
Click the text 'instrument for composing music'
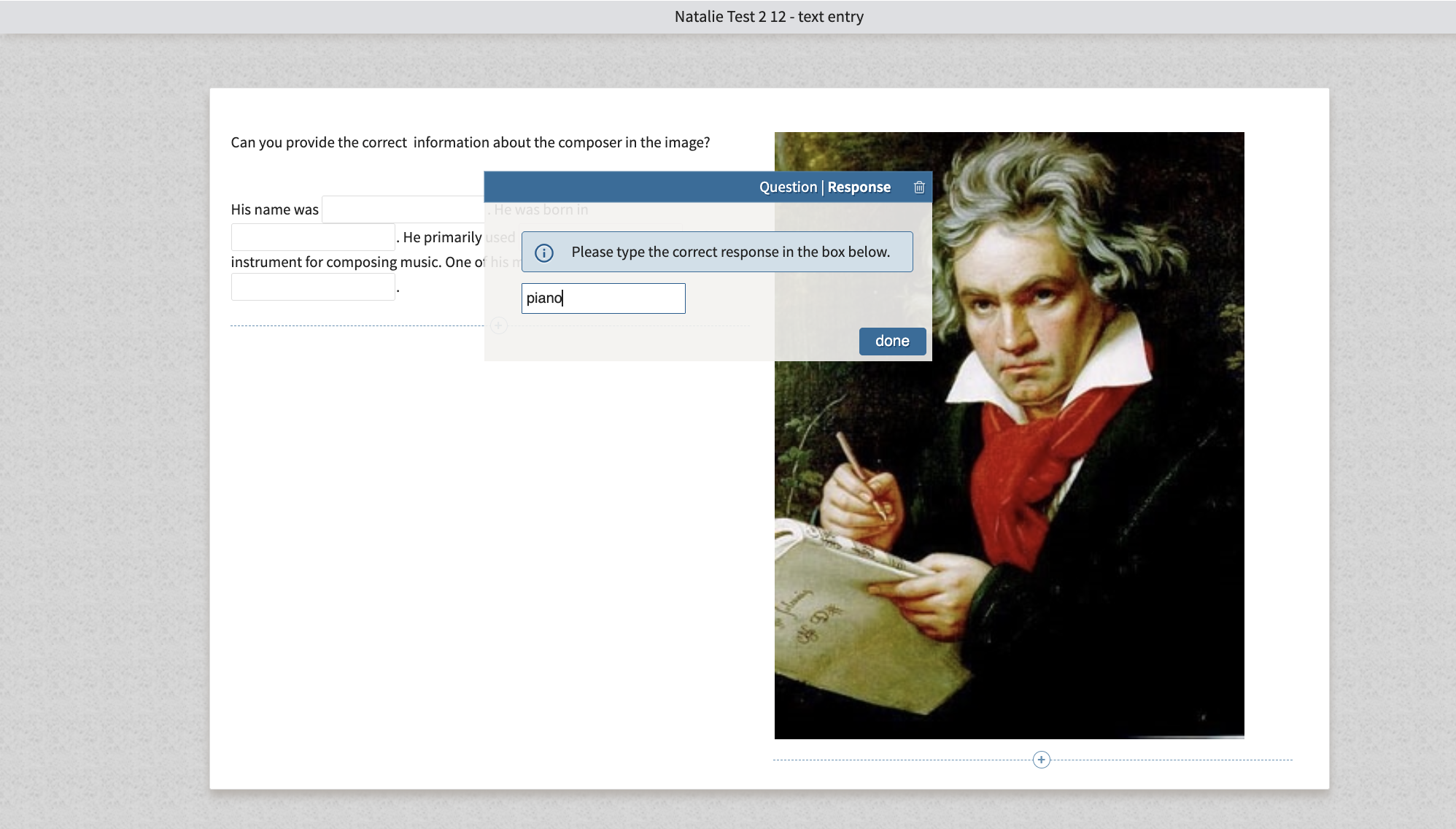(335, 262)
